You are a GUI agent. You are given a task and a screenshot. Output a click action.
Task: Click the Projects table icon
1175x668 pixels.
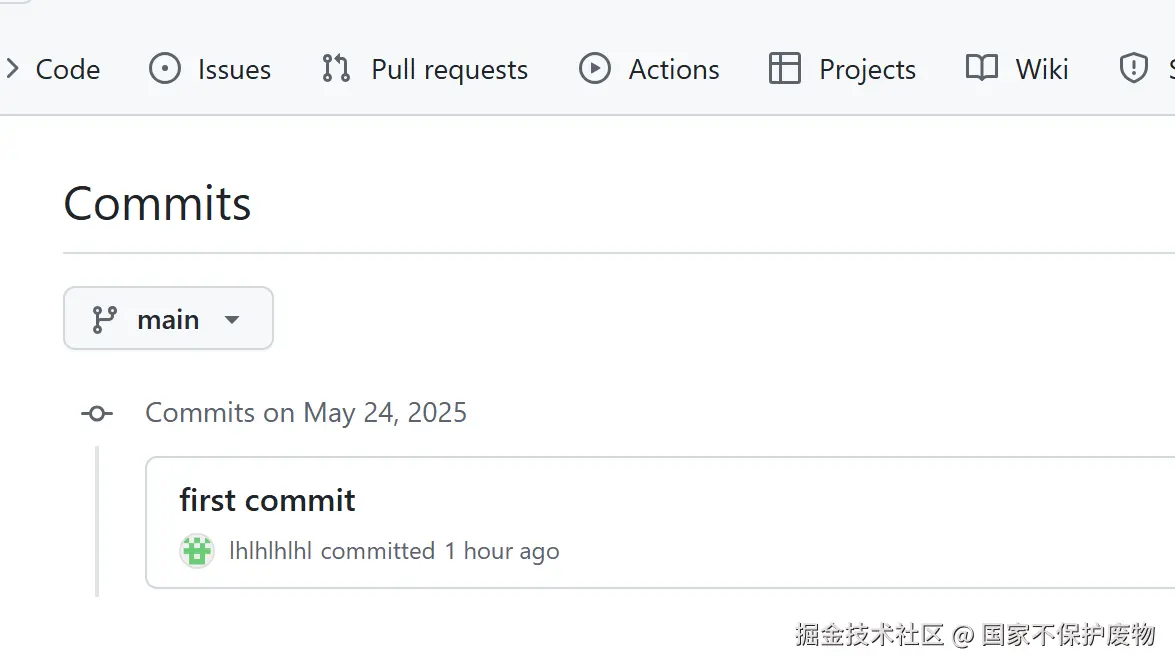(x=784, y=69)
